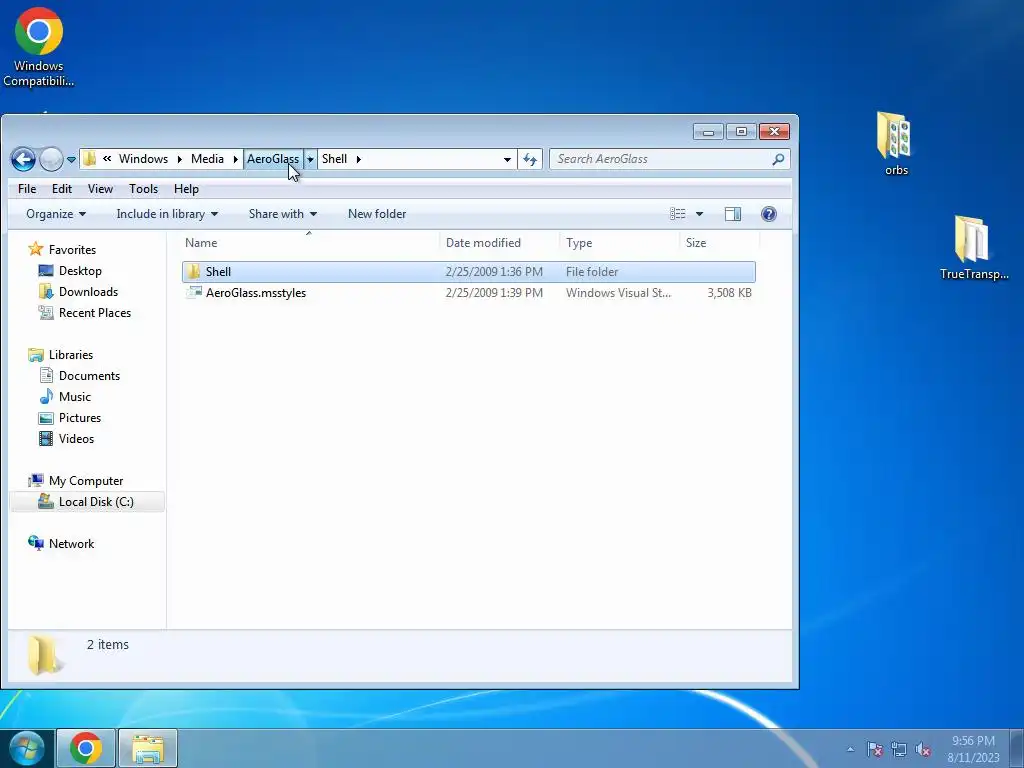Screen dimensions: 1024x768
Task: Select the Windows Compatibili... Chrome desktop shortcut
Action: 39,46
